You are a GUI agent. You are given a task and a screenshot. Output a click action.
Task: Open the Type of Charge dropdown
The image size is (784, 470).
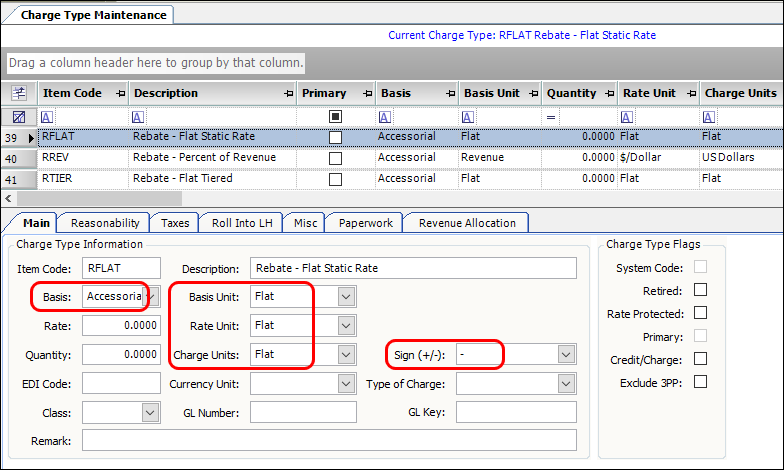coord(566,384)
